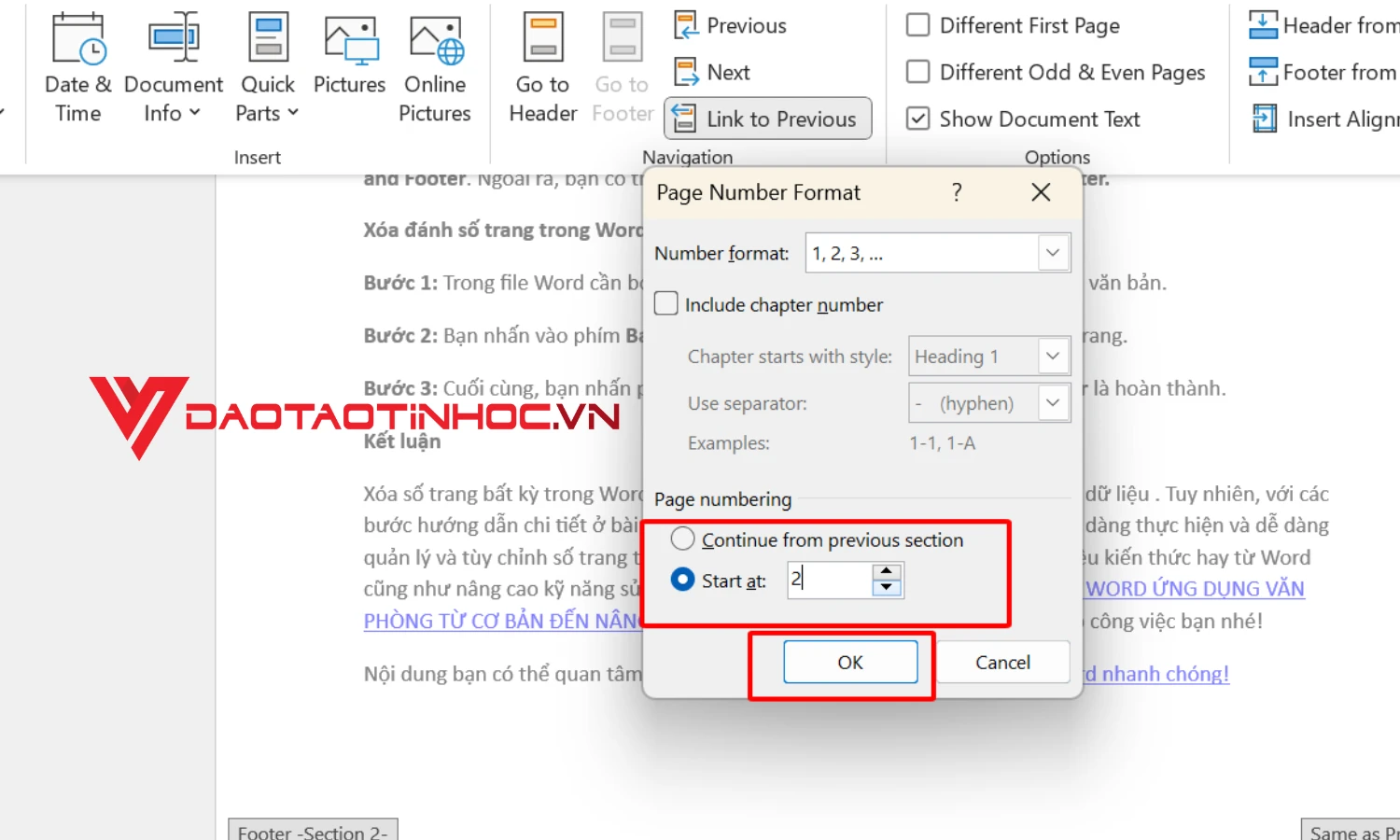Insert Online Pictures
Screen dimensions: 1400x840
[x=434, y=65]
